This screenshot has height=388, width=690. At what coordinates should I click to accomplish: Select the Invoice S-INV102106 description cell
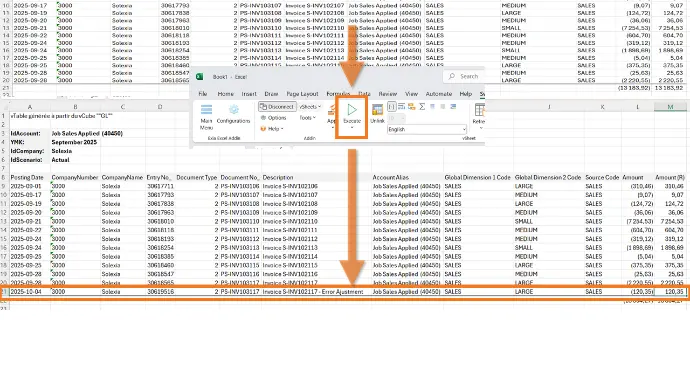coord(316,186)
